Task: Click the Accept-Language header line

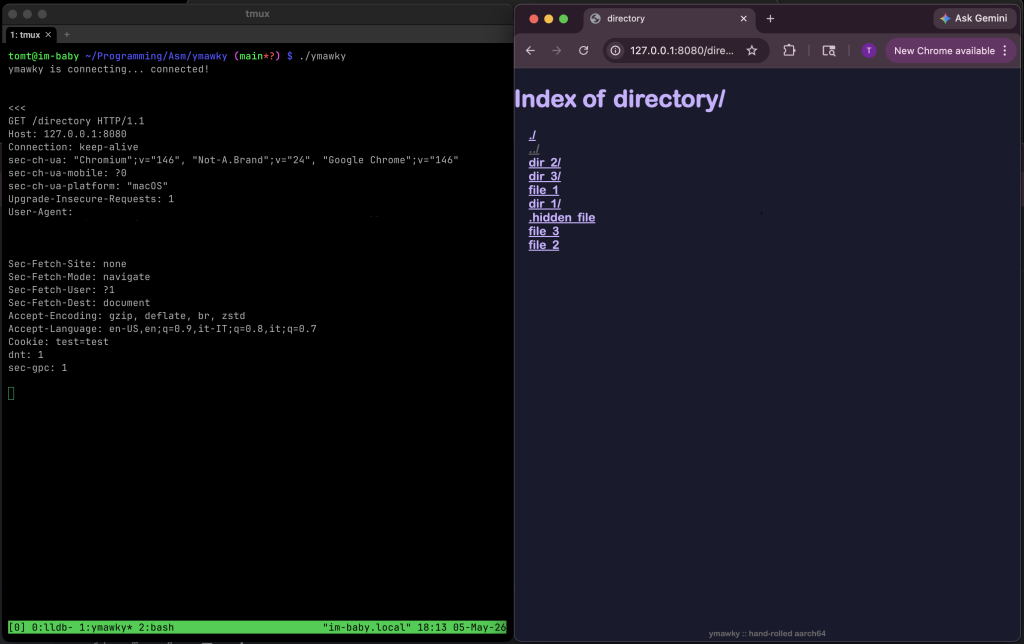Action: click(x=162, y=329)
